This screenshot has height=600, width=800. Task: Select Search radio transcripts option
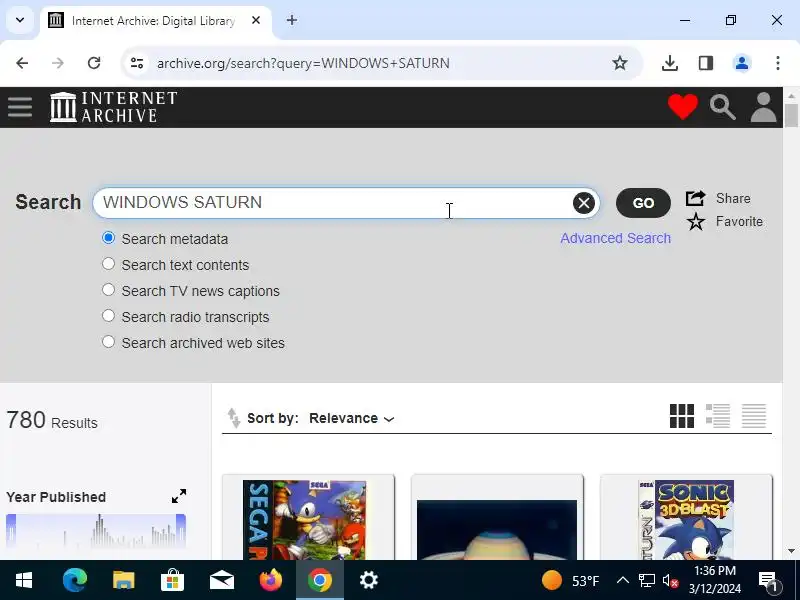pyautogui.click(x=108, y=316)
